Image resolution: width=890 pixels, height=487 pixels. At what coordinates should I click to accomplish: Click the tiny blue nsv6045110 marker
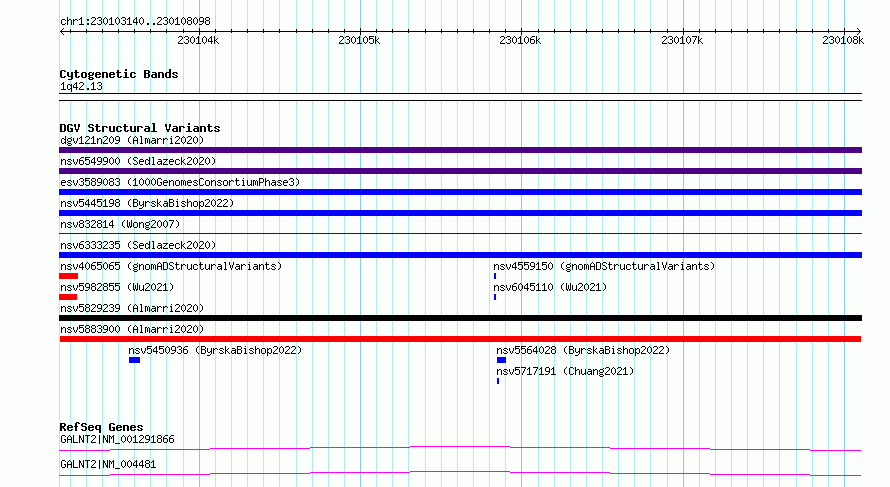click(x=495, y=297)
